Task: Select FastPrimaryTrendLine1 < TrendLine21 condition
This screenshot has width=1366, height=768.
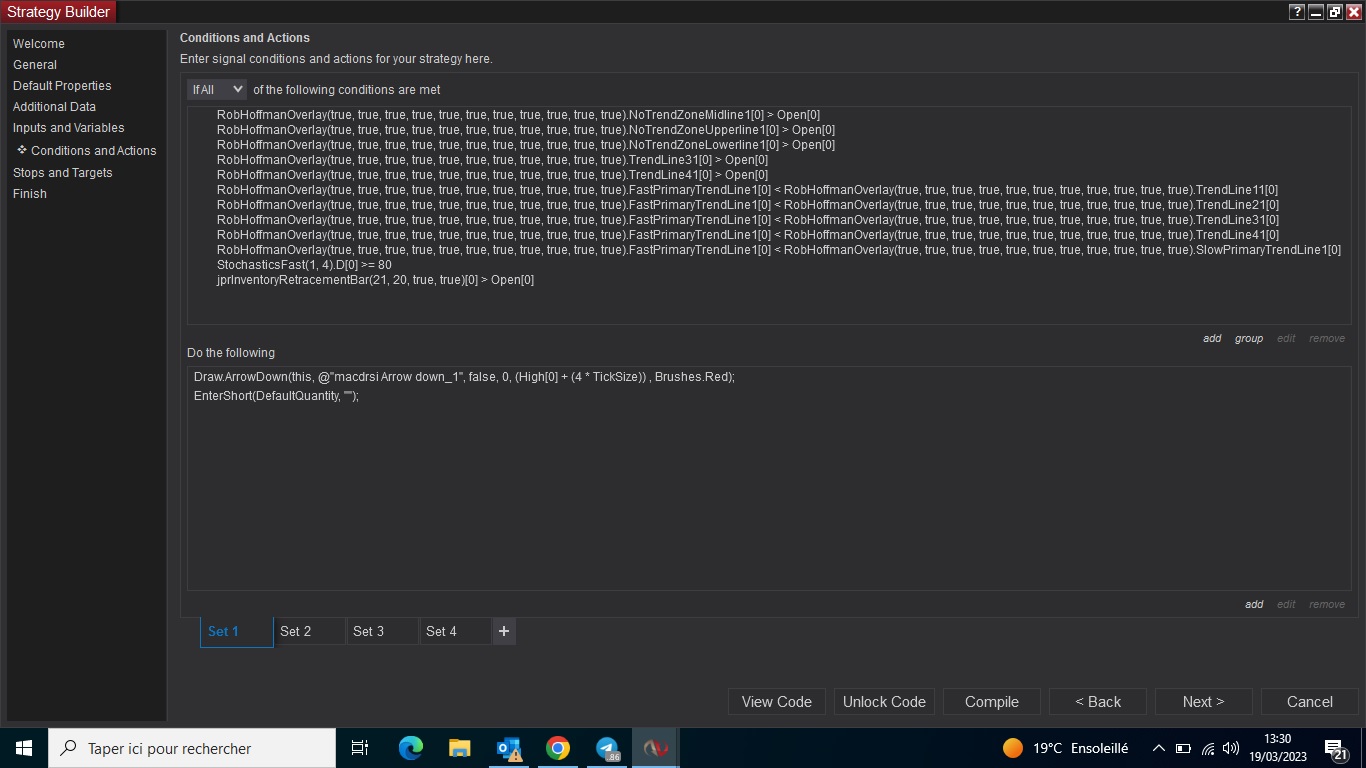Action: [747, 205]
